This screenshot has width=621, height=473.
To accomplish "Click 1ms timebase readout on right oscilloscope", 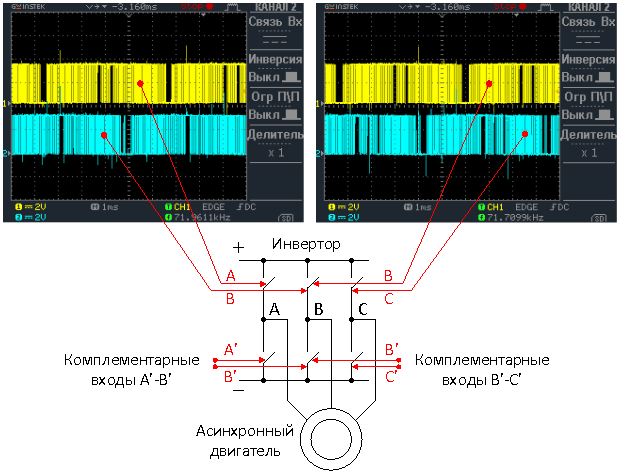I will coord(418,207).
